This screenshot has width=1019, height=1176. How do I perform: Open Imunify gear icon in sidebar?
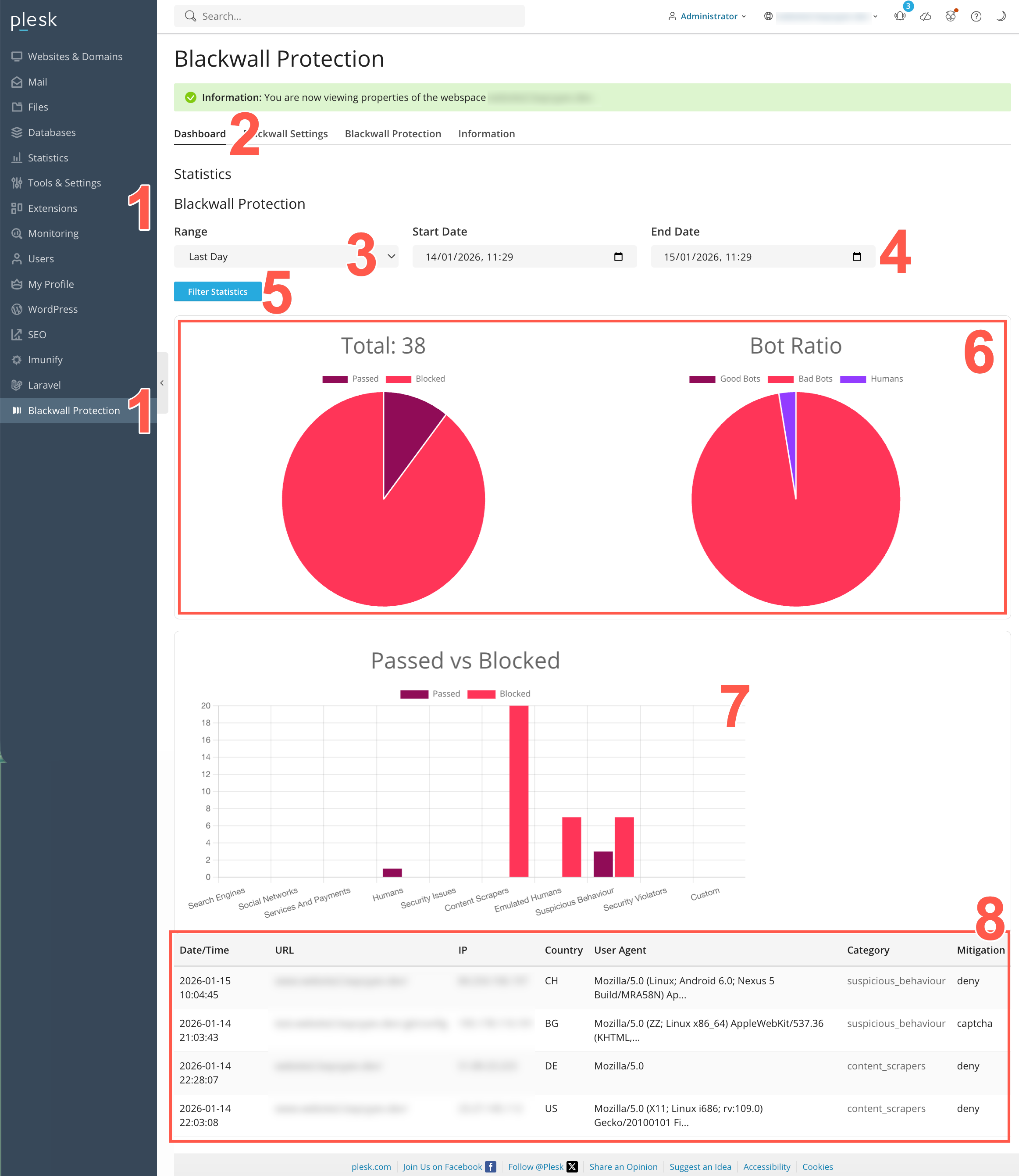click(x=17, y=360)
